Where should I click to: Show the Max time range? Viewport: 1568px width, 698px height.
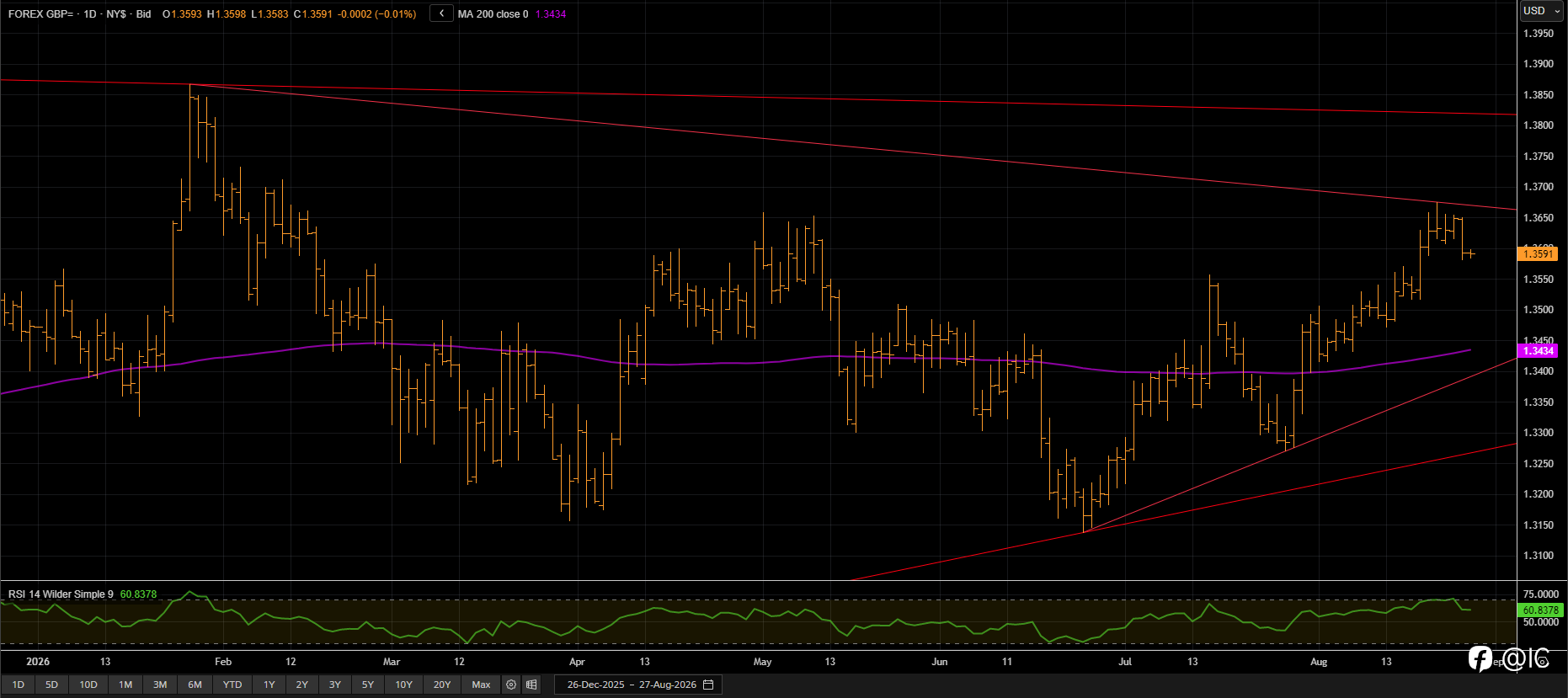click(481, 685)
